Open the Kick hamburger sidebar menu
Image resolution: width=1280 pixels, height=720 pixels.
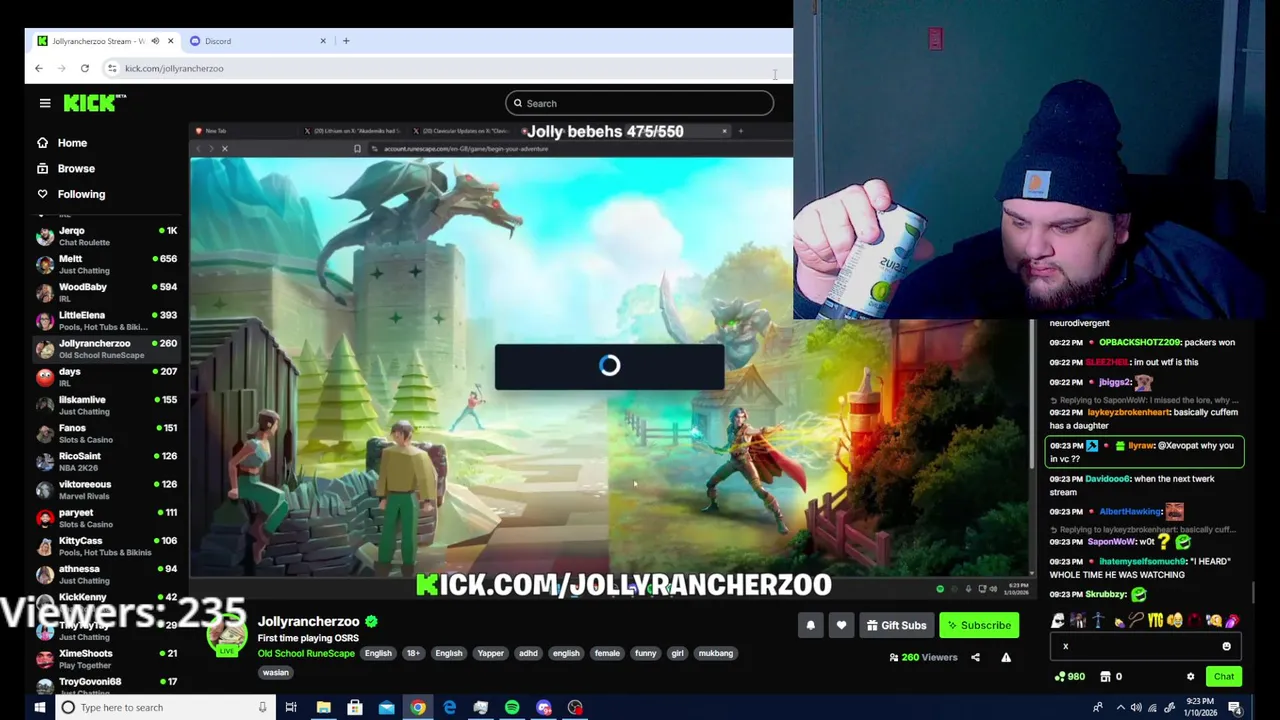(45, 103)
